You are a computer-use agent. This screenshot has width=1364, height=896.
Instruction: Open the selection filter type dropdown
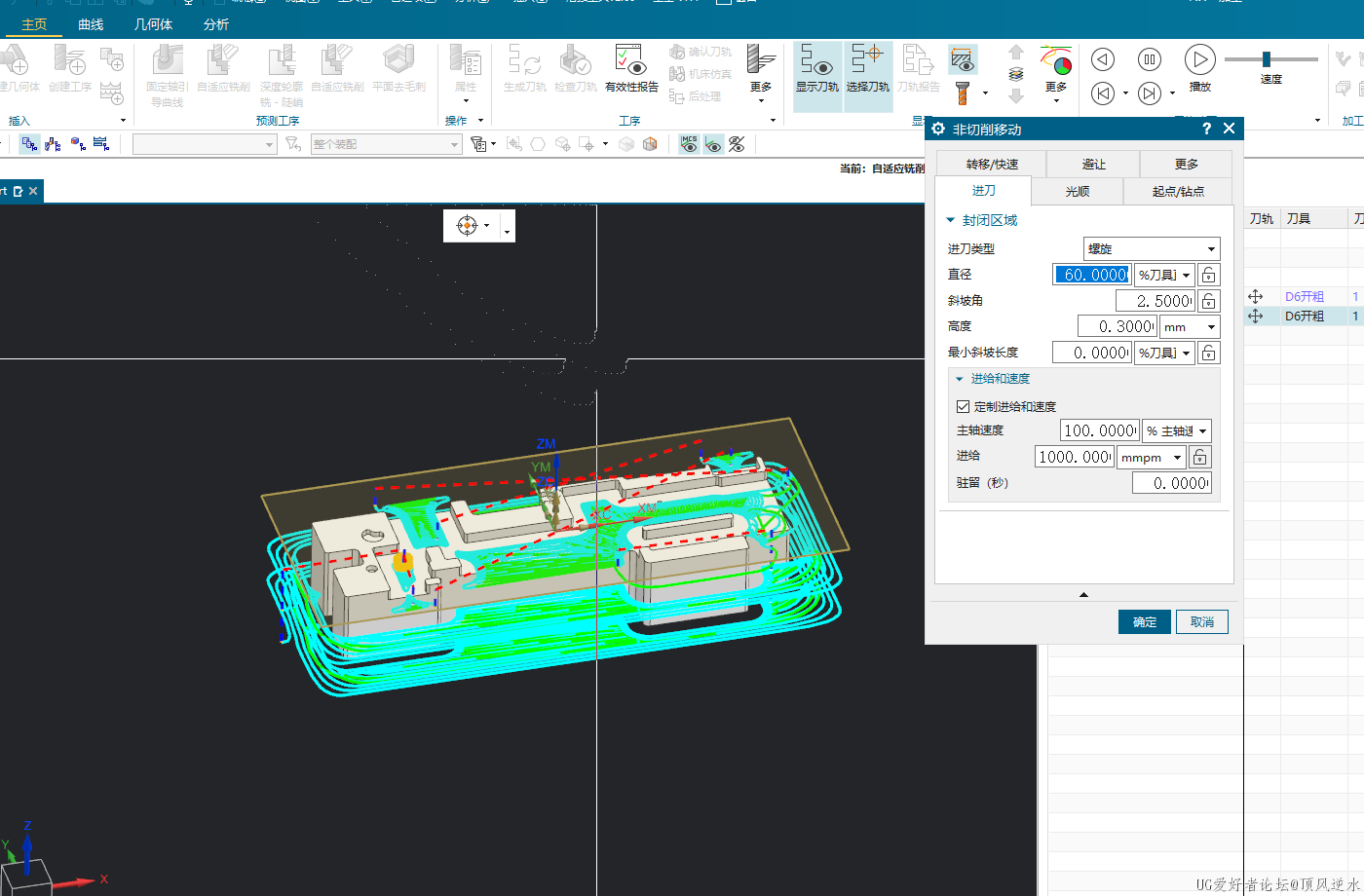[x=205, y=144]
